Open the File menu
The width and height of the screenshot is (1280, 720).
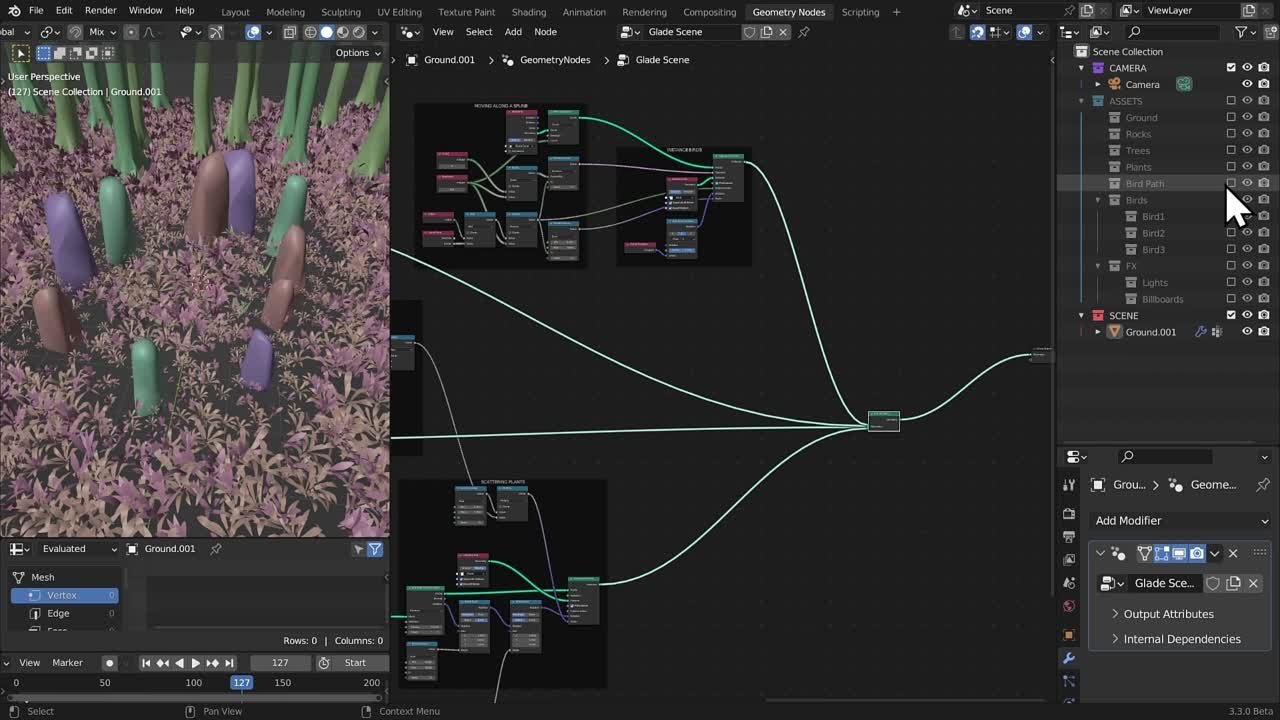pos(36,10)
